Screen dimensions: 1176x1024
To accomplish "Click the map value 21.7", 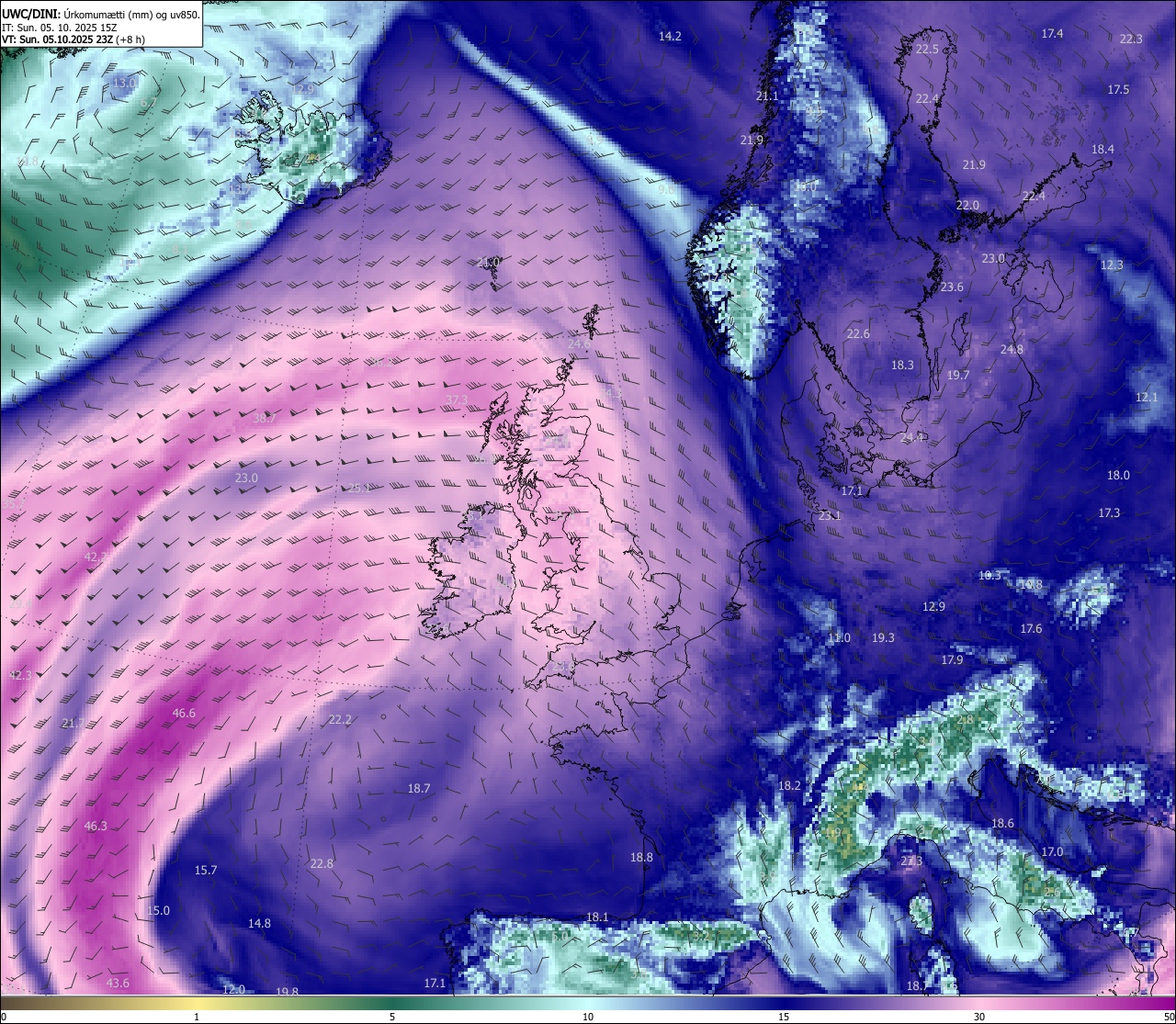I will coord(73,724).
